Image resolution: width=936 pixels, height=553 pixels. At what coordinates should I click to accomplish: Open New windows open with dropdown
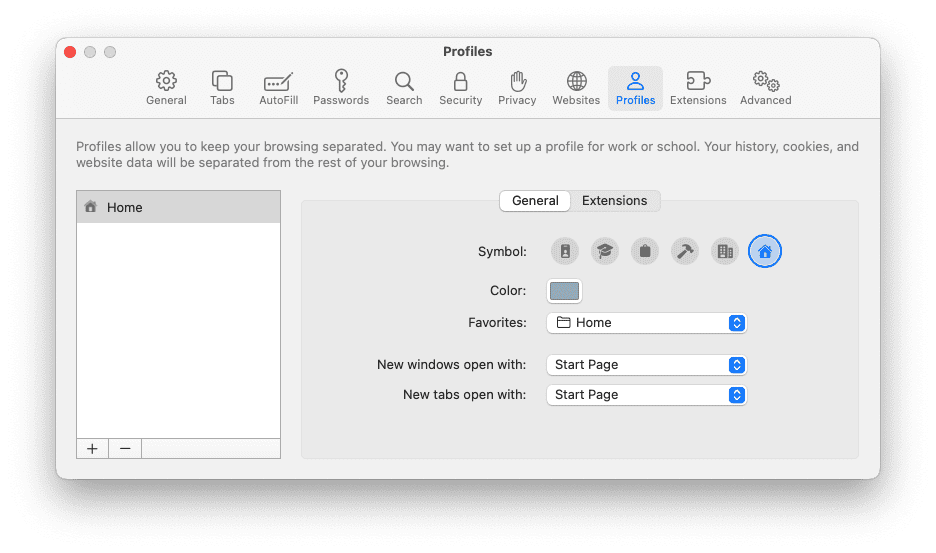tap(646, 365)
